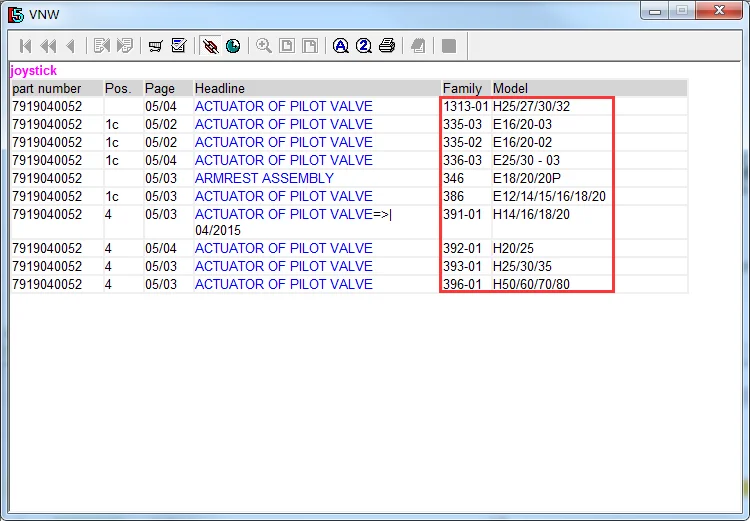The height and width of the screenshot is (521, 750).
Task: Open ACTUATOR OF PILOT VALVE link for 1313-01
Action: coord(284,106)
